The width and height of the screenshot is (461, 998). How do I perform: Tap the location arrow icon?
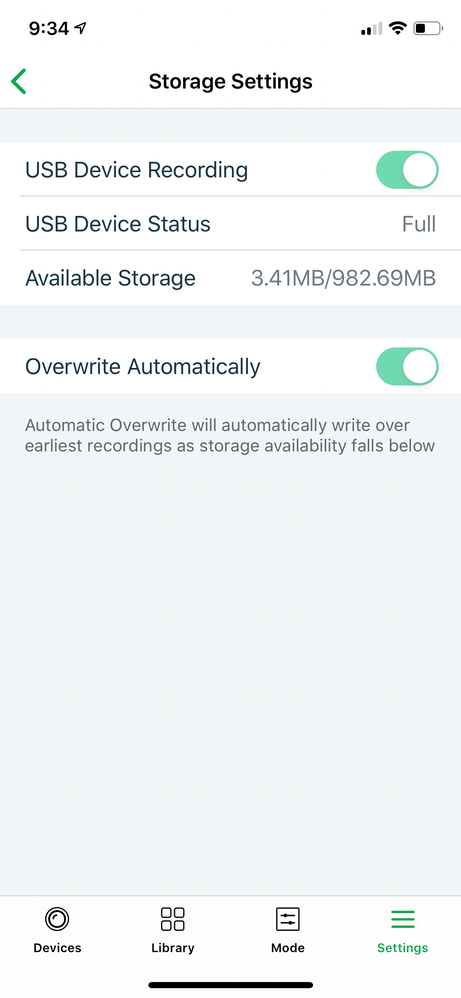[80, 28]
